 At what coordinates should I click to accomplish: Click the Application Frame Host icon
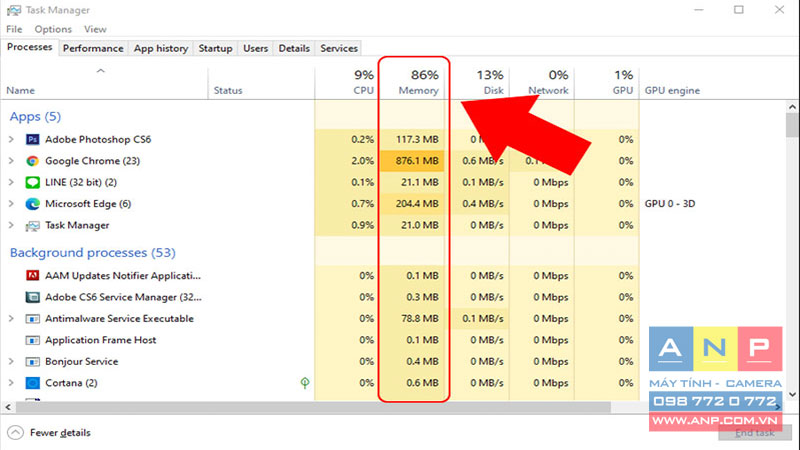pos(33,340)
